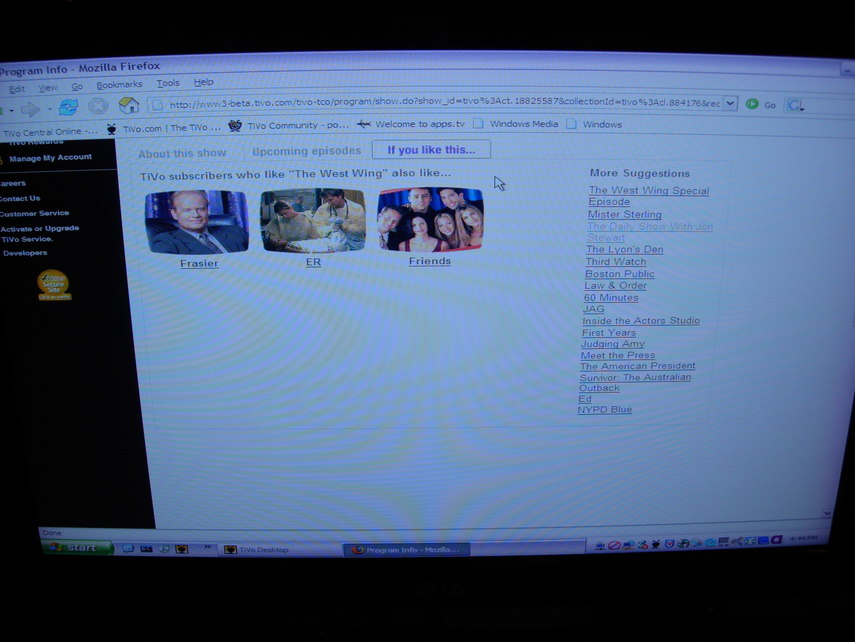Open the TiVo Central Online bookmark
The image size is (855, 642).
49,132
